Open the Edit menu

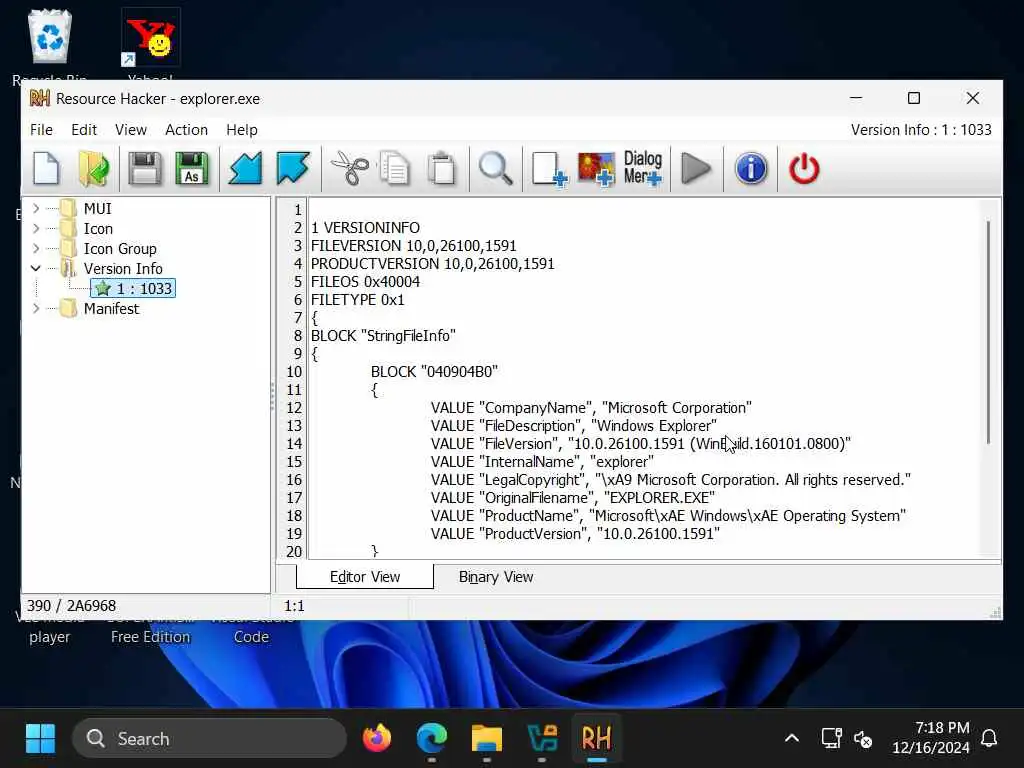tap(84, 130)
